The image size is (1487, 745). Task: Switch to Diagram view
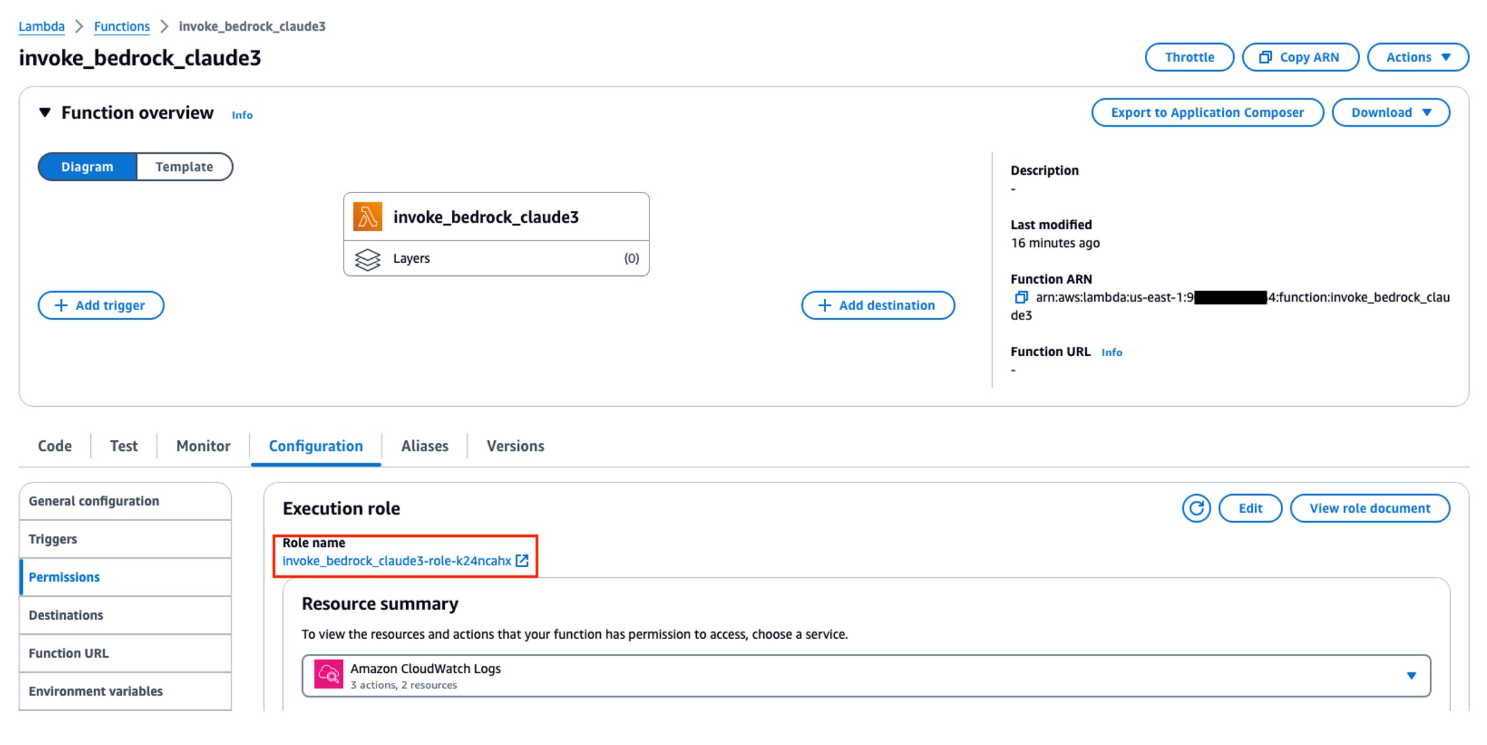(87, 167)
